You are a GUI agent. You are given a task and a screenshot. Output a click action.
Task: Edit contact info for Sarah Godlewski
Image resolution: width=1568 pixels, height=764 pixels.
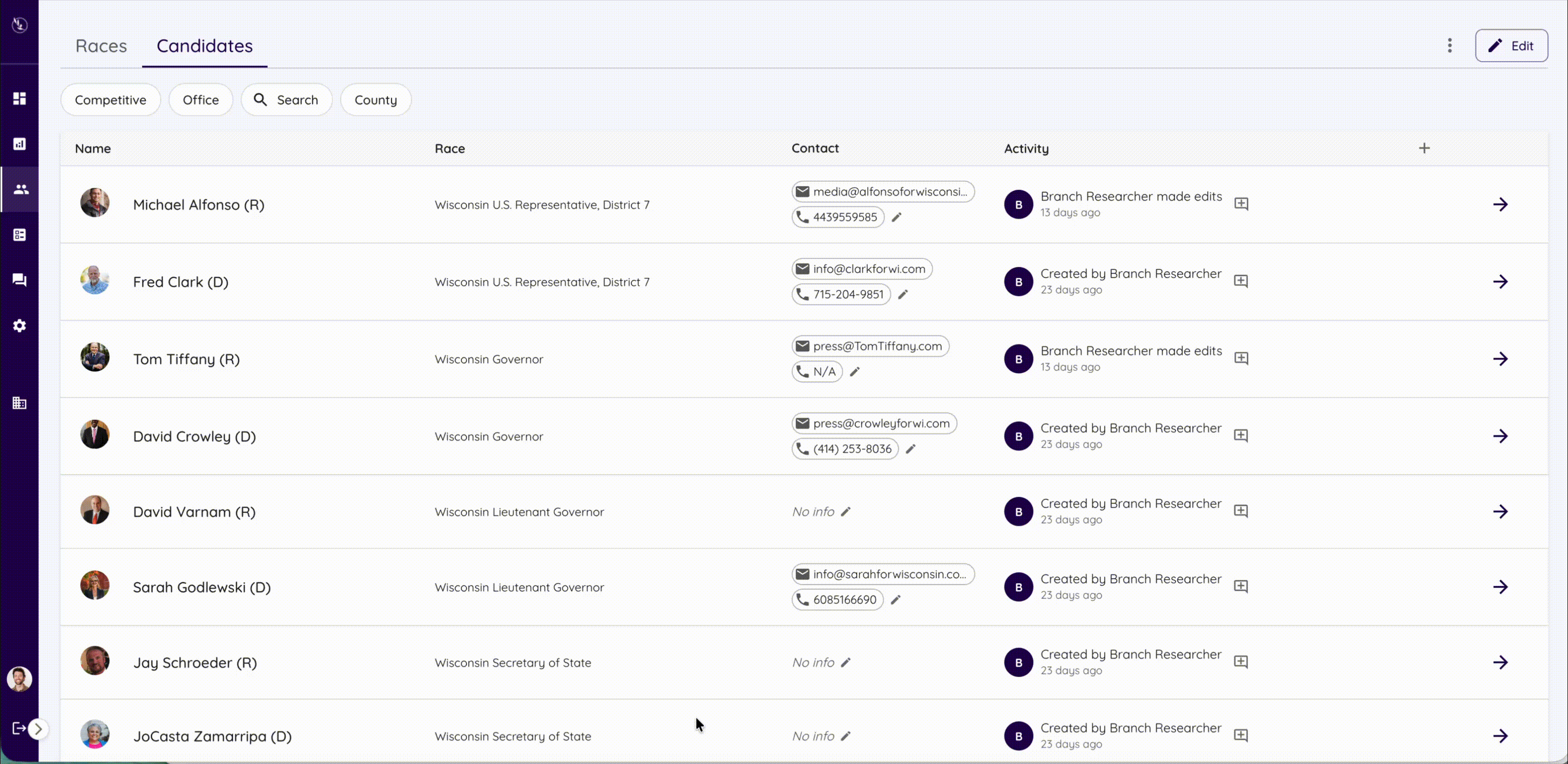(x=895, y=600)
